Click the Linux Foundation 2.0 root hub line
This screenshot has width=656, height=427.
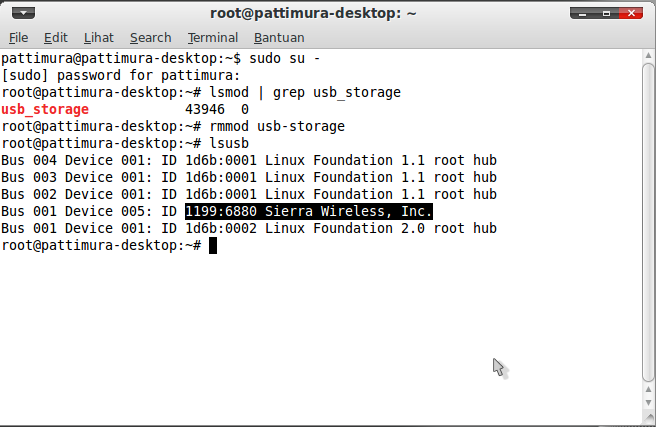[x=248, y=228]
